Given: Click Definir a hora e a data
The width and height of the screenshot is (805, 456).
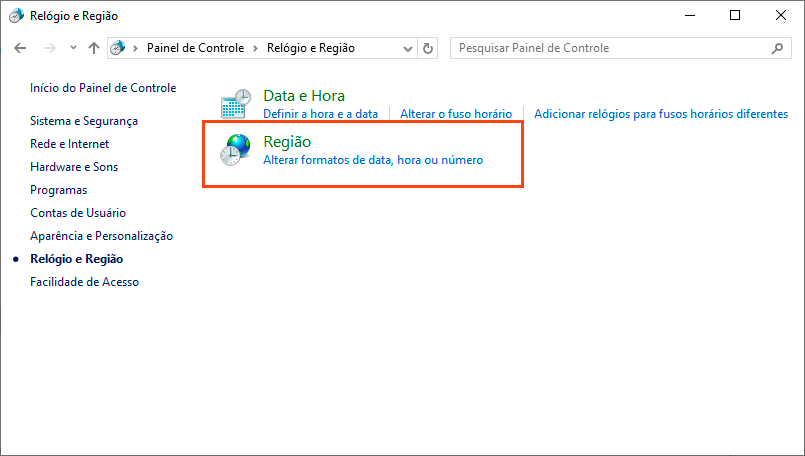Looking at the screenshot, I should tap(320, 114).
